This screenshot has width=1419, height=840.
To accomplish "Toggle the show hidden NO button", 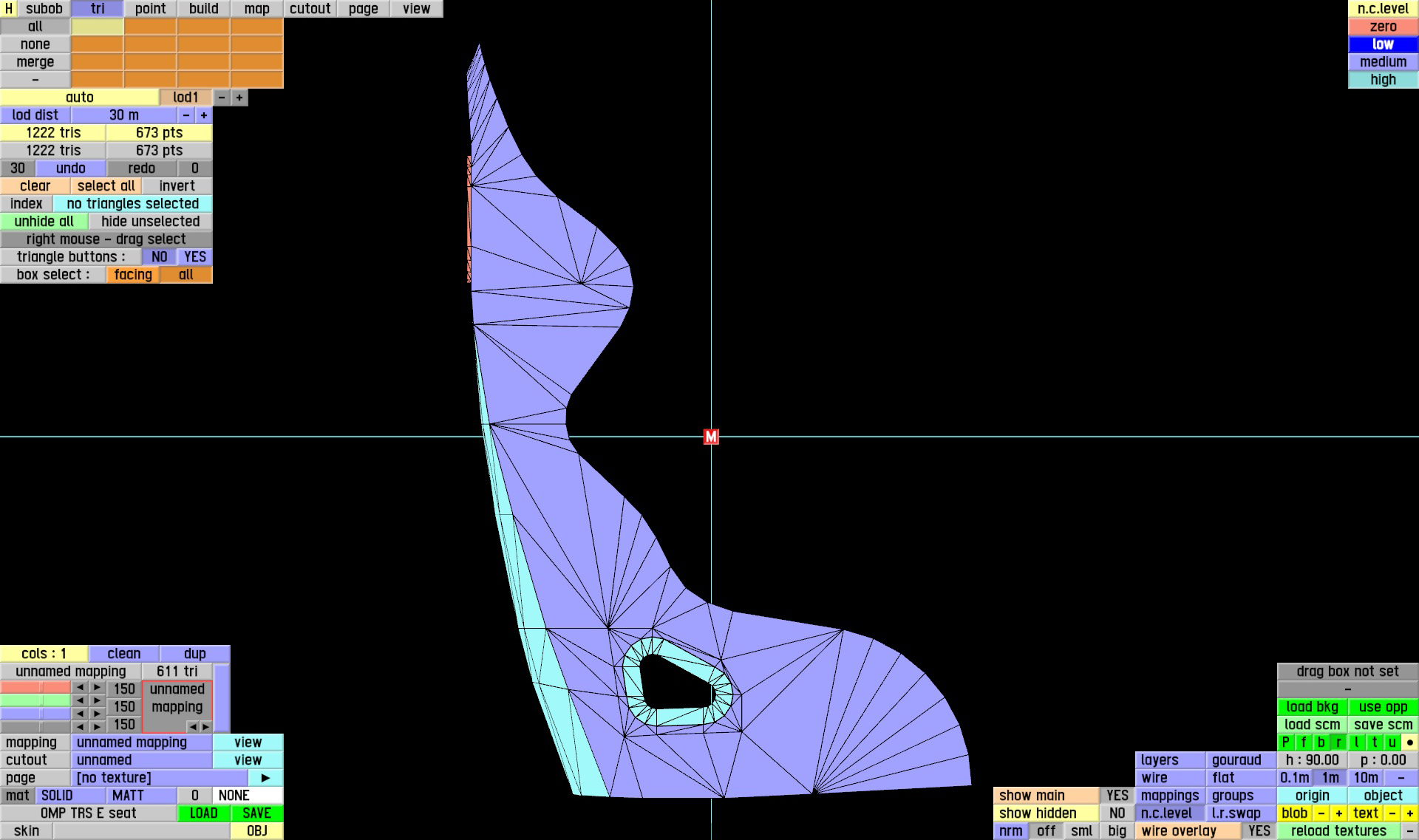I will pos(1117,813).
